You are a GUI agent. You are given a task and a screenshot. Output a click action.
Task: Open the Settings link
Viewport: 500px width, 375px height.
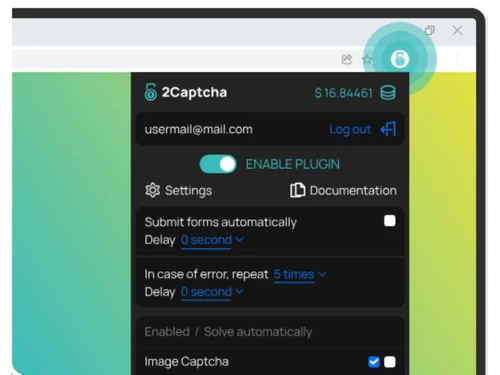(x=188, y=191)
